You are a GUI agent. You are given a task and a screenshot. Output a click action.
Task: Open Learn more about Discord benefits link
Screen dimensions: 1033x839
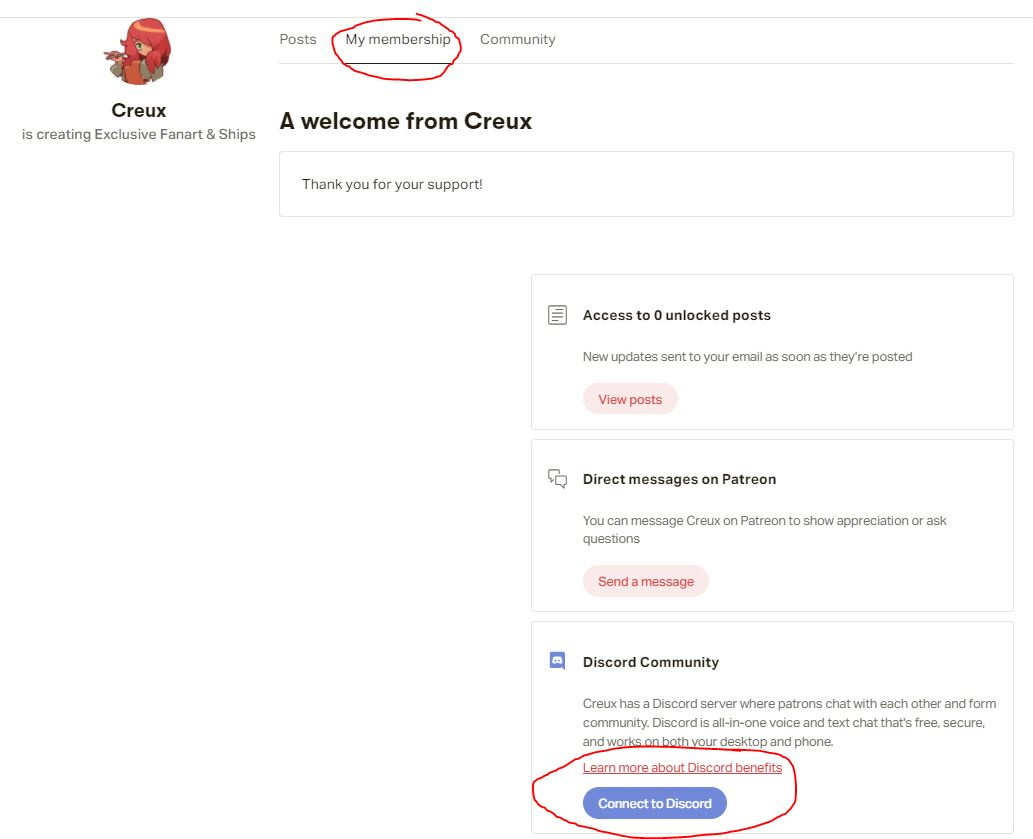point(683,768)
